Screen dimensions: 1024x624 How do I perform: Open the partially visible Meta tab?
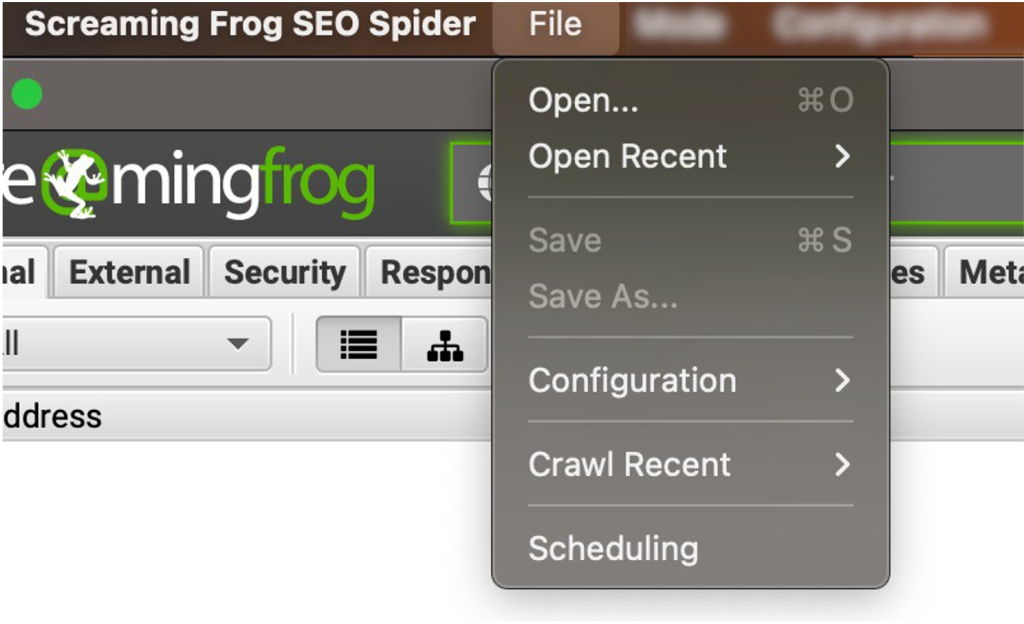tap(988, 273)
